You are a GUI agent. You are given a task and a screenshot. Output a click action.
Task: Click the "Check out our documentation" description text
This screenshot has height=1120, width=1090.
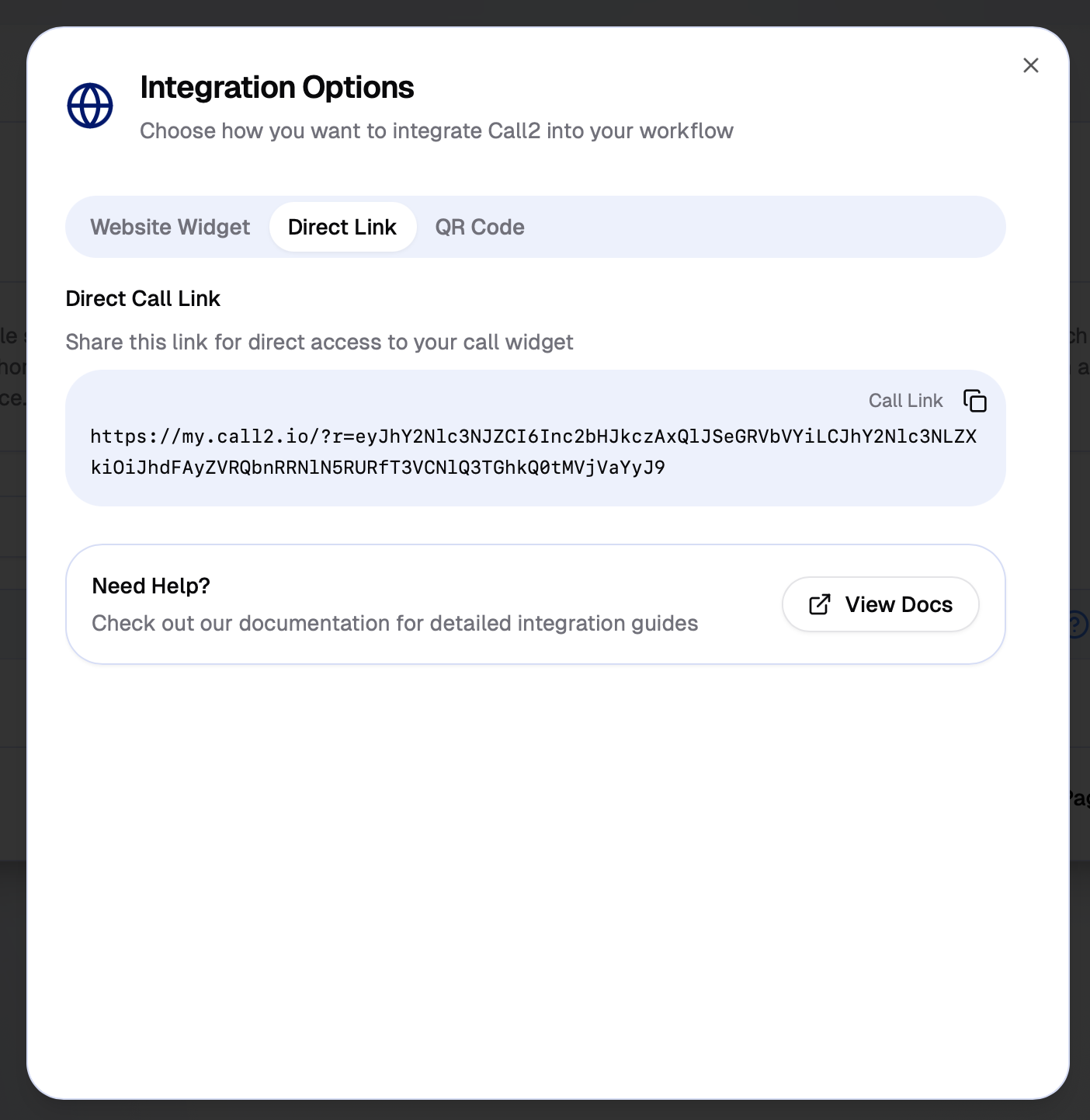[x=394, y=623]
